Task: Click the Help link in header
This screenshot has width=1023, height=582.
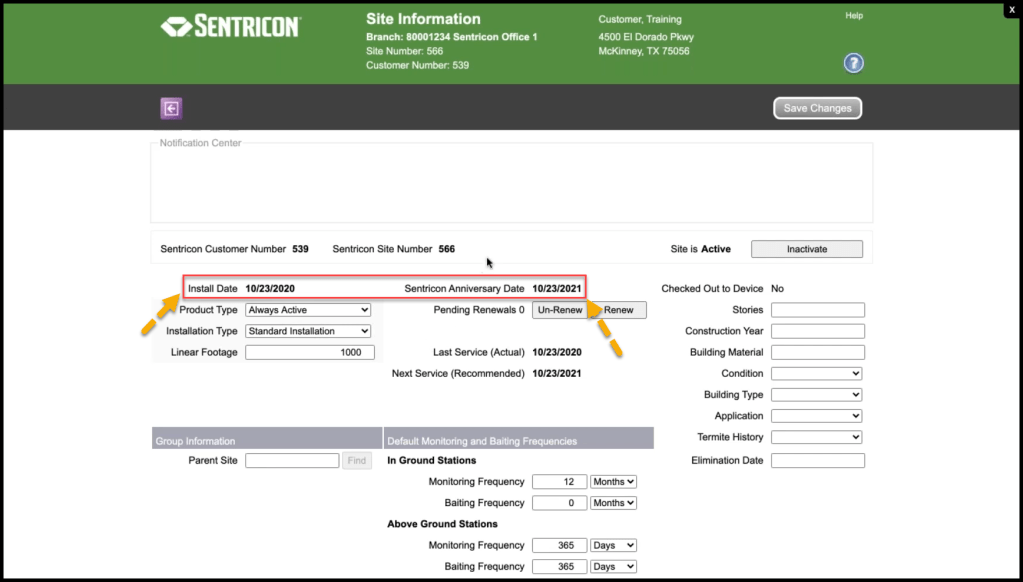Action: tap(853, 16)
